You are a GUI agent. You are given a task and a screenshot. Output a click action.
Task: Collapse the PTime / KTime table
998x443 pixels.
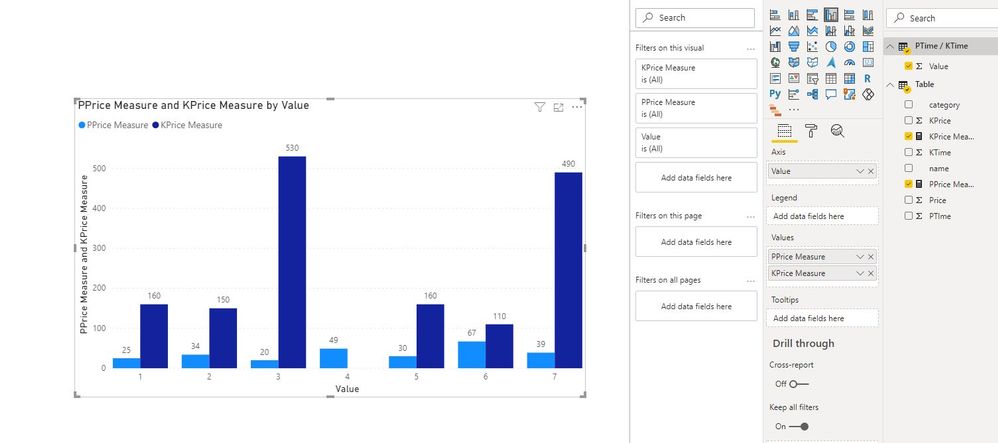point(890,46)
